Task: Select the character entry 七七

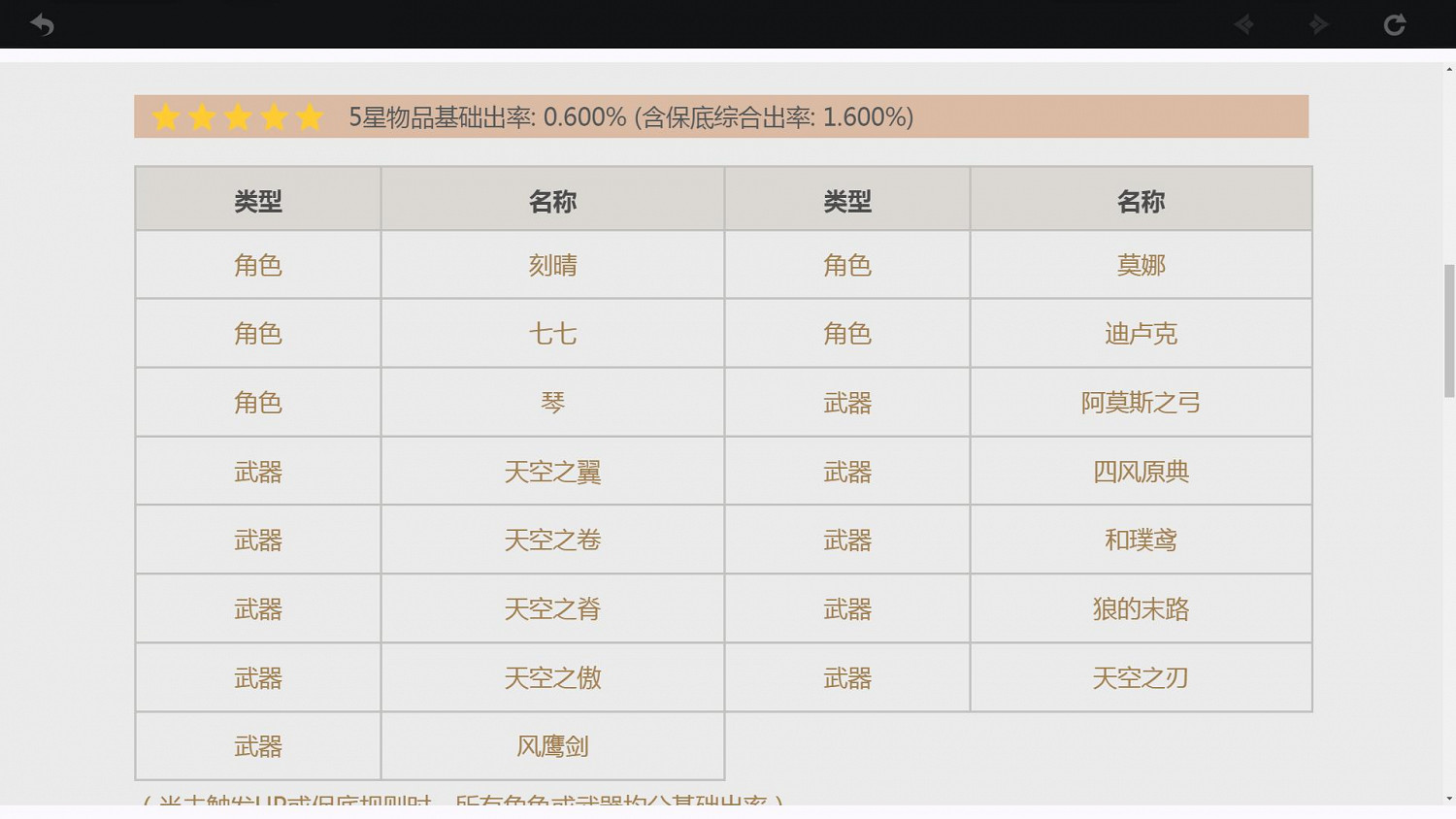Action: (552, 333)
